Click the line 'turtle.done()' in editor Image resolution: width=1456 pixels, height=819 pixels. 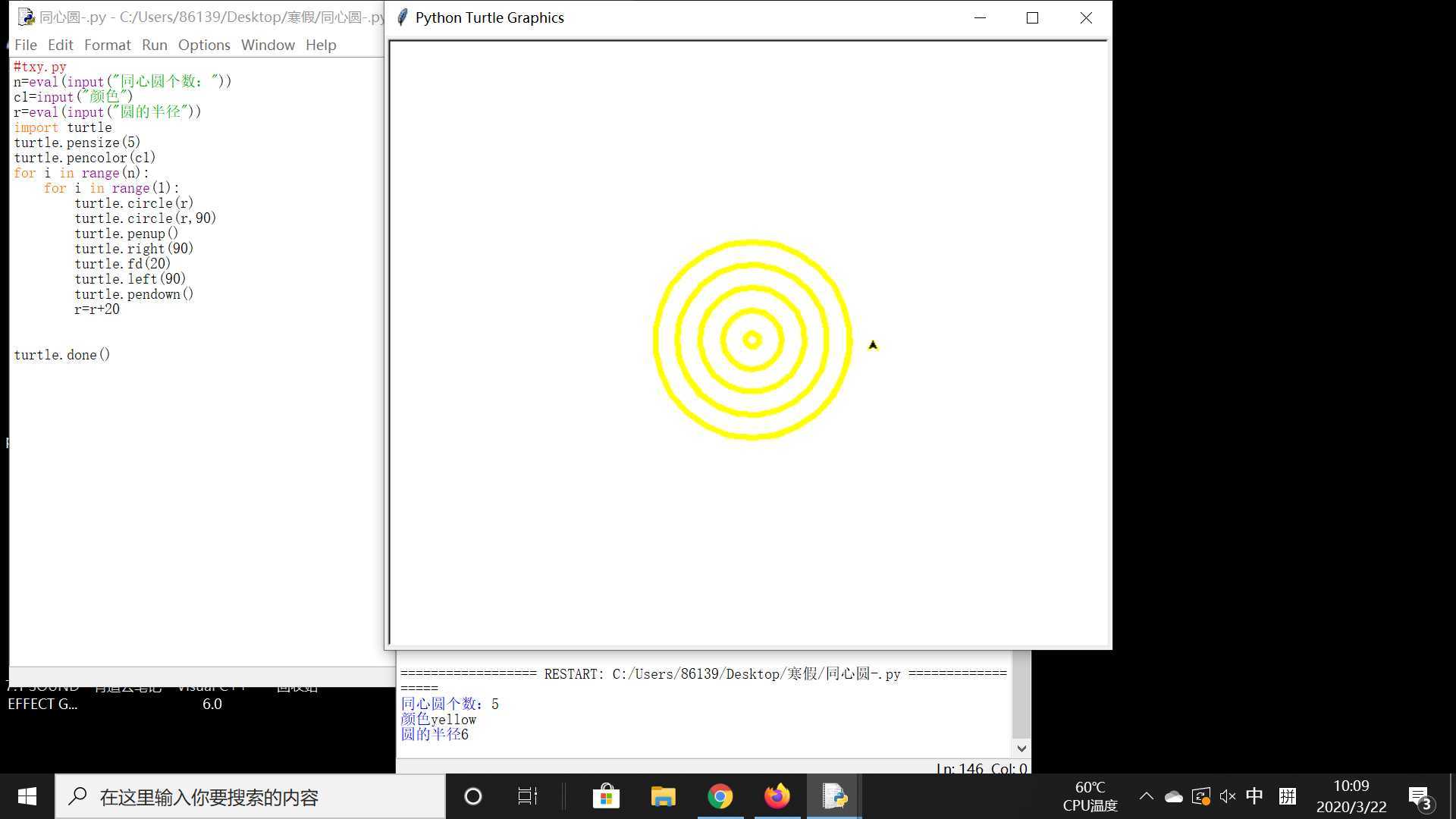61,355
